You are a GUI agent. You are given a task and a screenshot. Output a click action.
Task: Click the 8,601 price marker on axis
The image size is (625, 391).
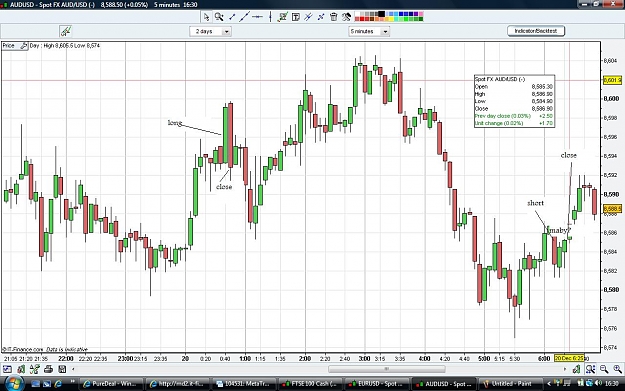612,80
